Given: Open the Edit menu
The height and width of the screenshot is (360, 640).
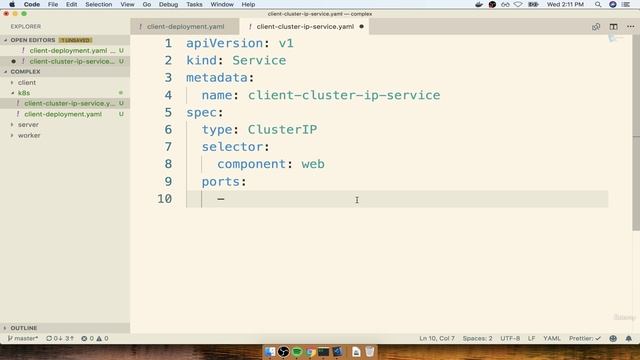Looking at the screenshot, I should coord(71,4).
